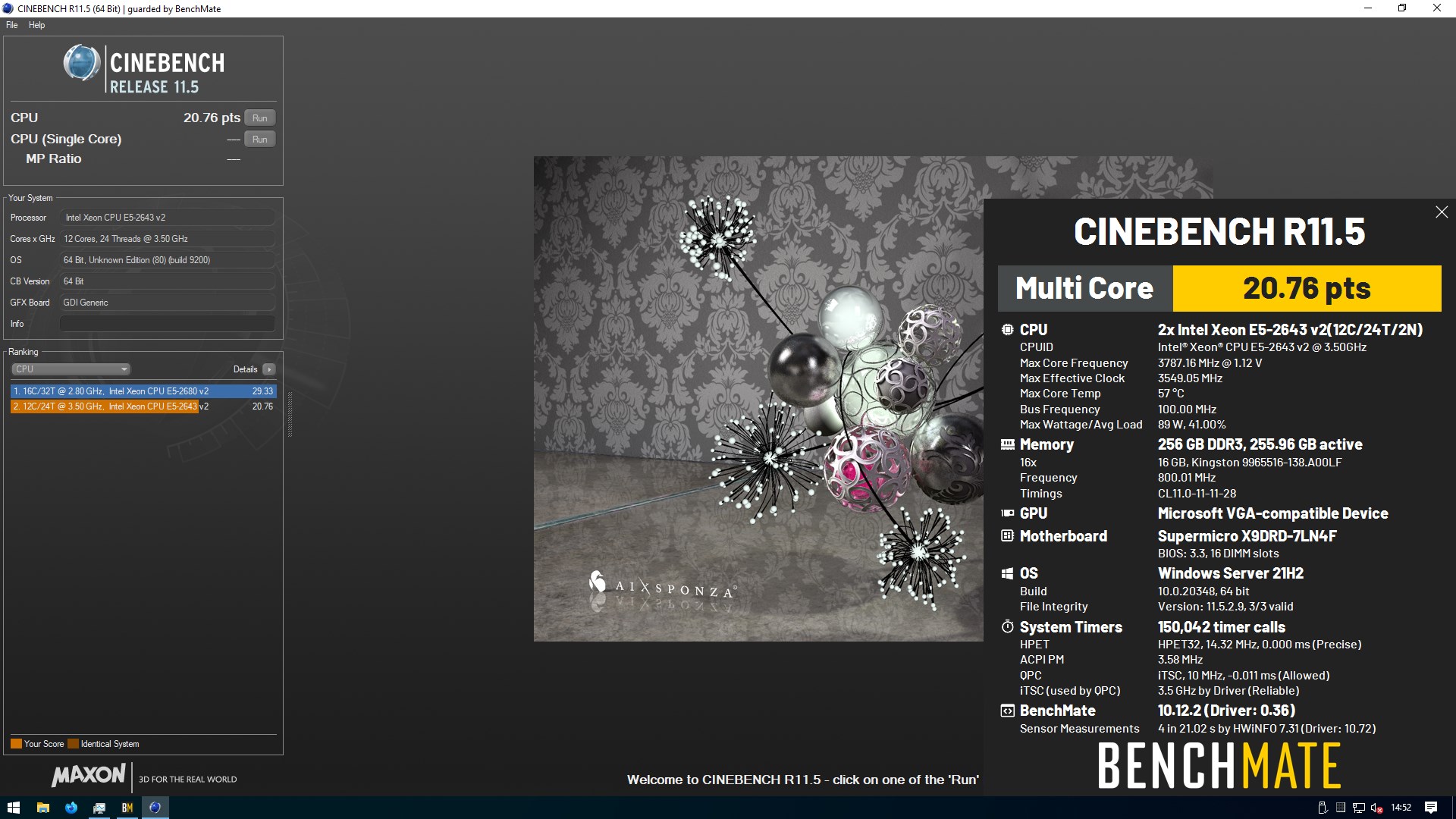Viewport: 1456px width, 819px height.
Task: Open the system monitor taskbar app
Action: click(x=99, y=808)
